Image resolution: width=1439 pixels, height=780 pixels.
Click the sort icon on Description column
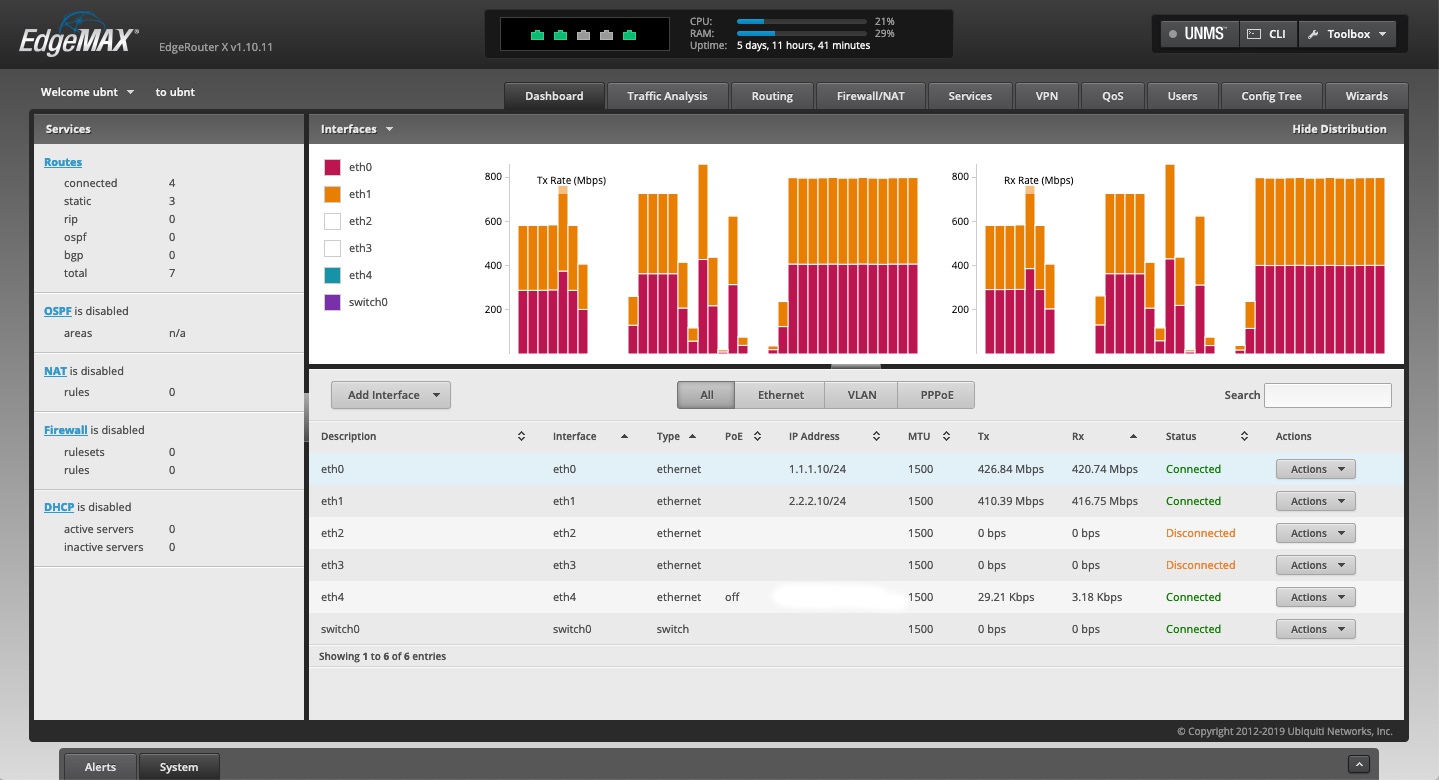(x=521, y=437)
